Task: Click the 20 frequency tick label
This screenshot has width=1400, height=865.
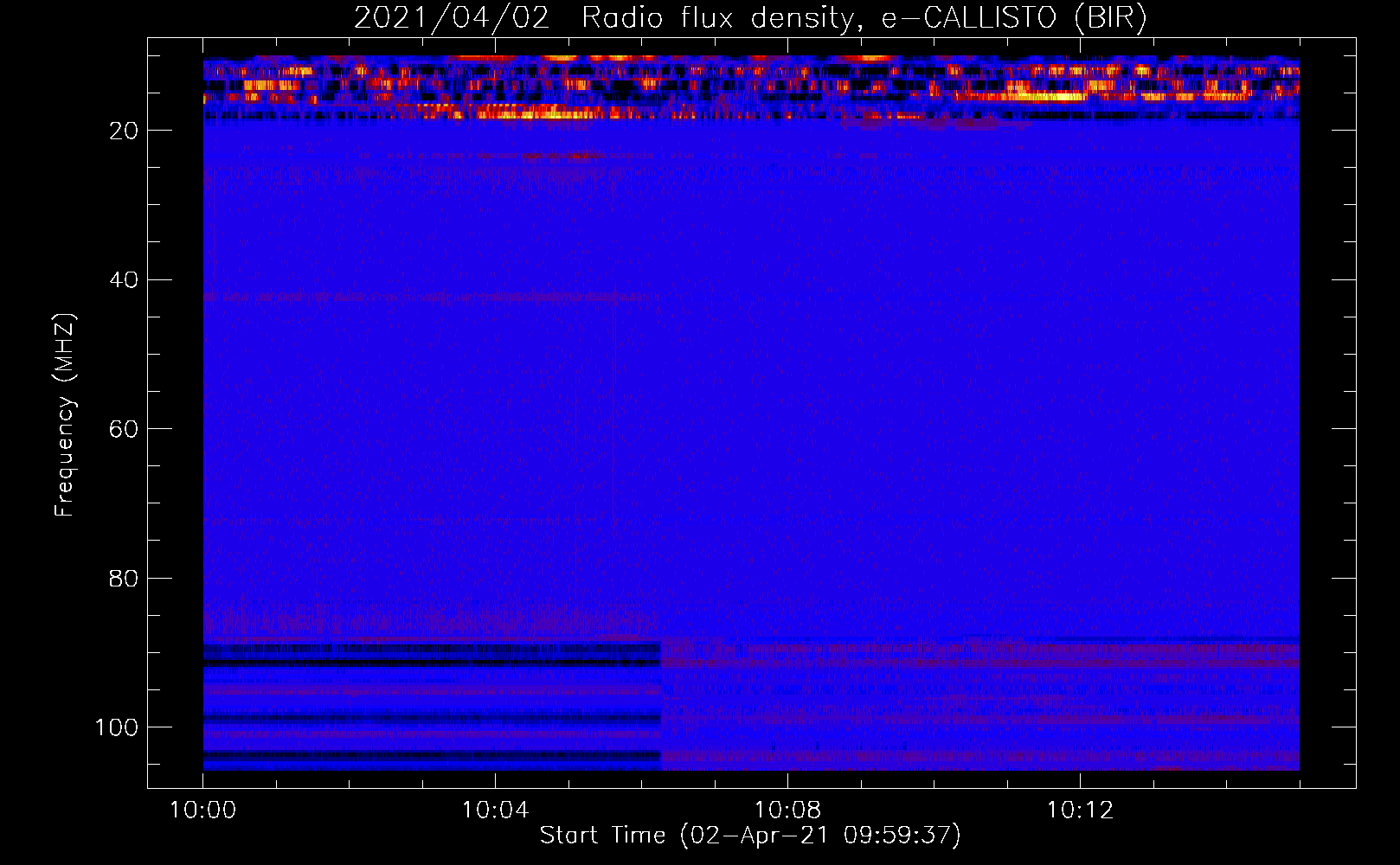Action: (x=124, y=131)
